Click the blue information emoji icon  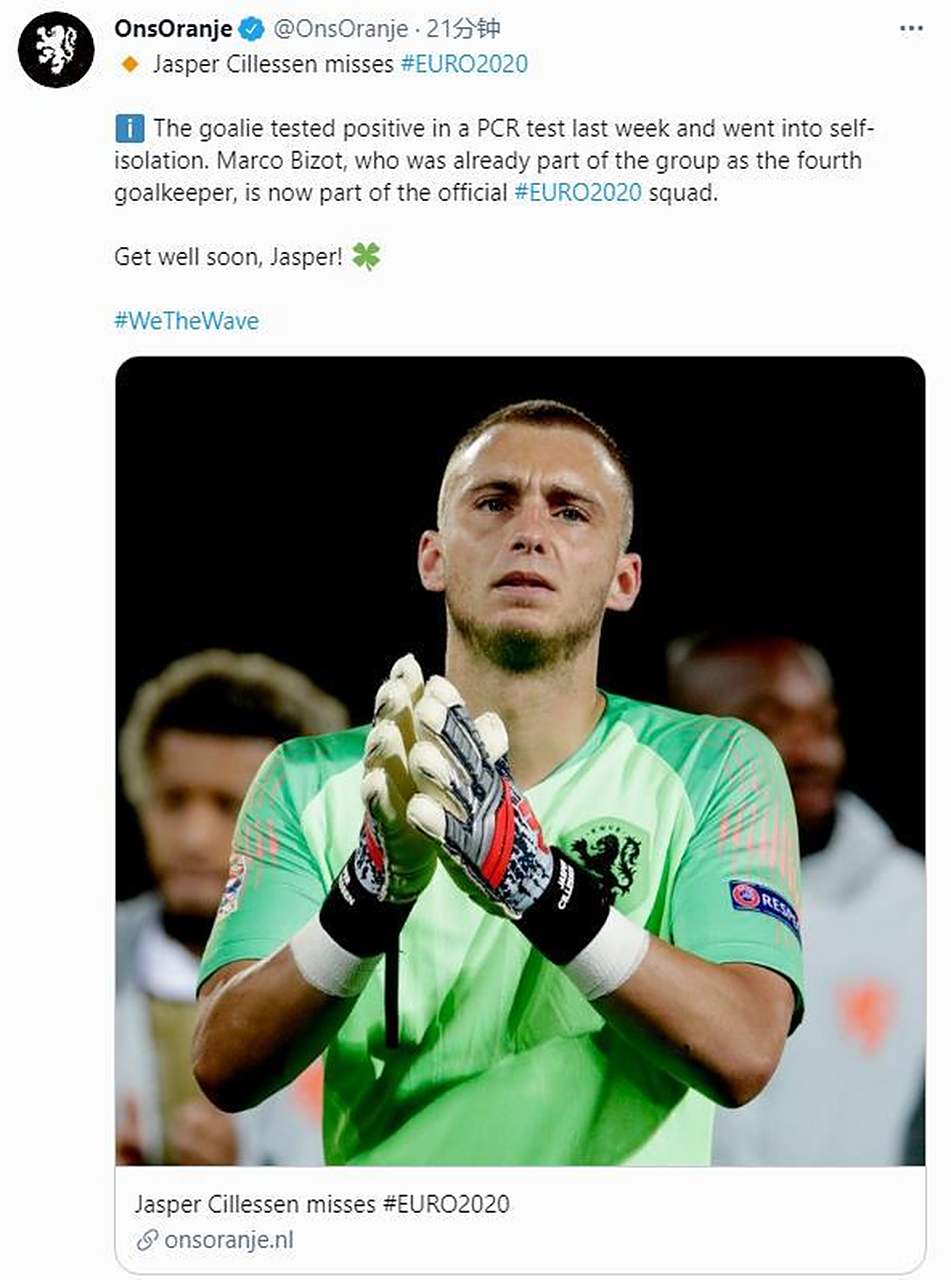point(130,128)
